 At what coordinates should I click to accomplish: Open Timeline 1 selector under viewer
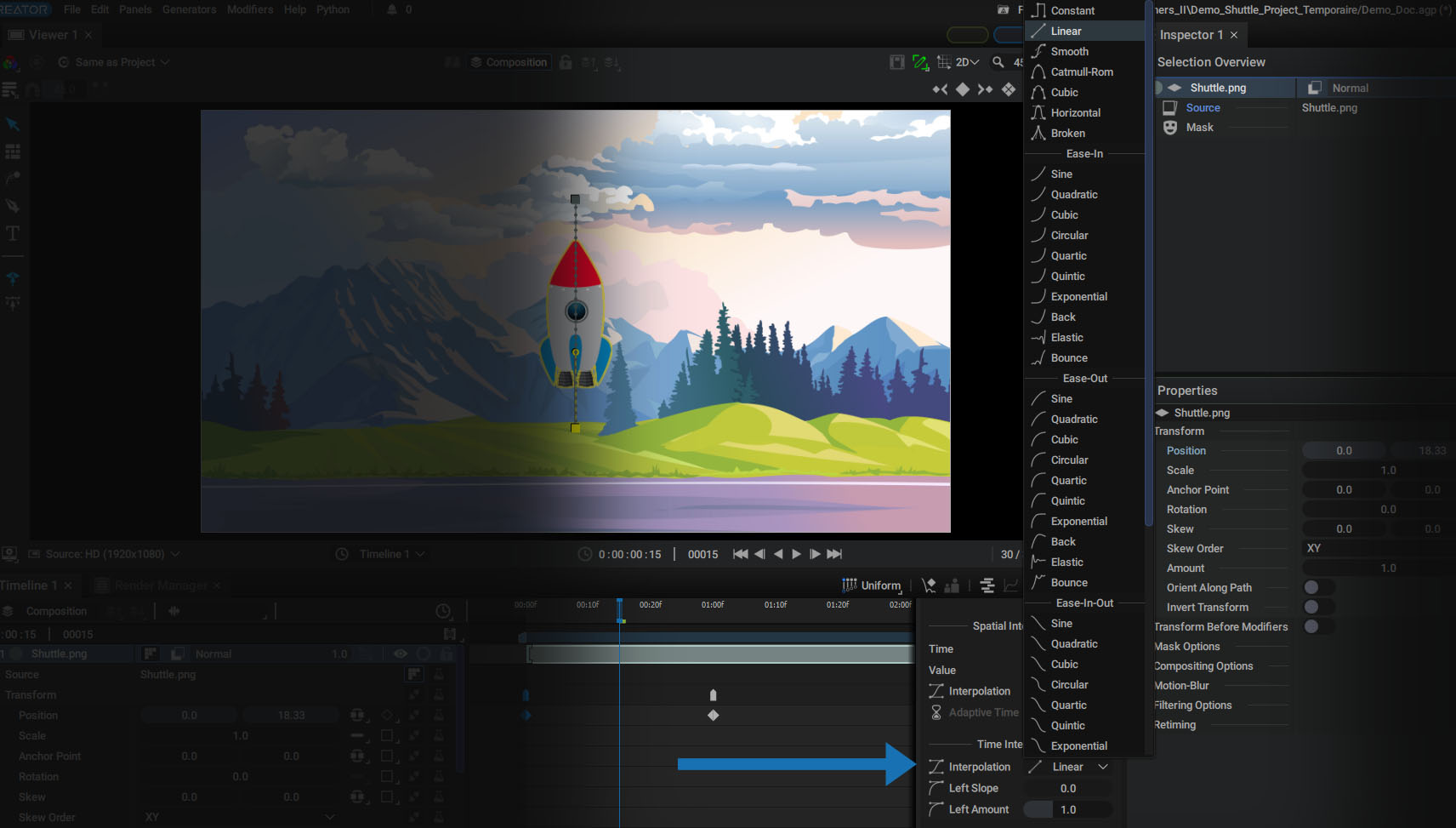[x=380, y=554]
